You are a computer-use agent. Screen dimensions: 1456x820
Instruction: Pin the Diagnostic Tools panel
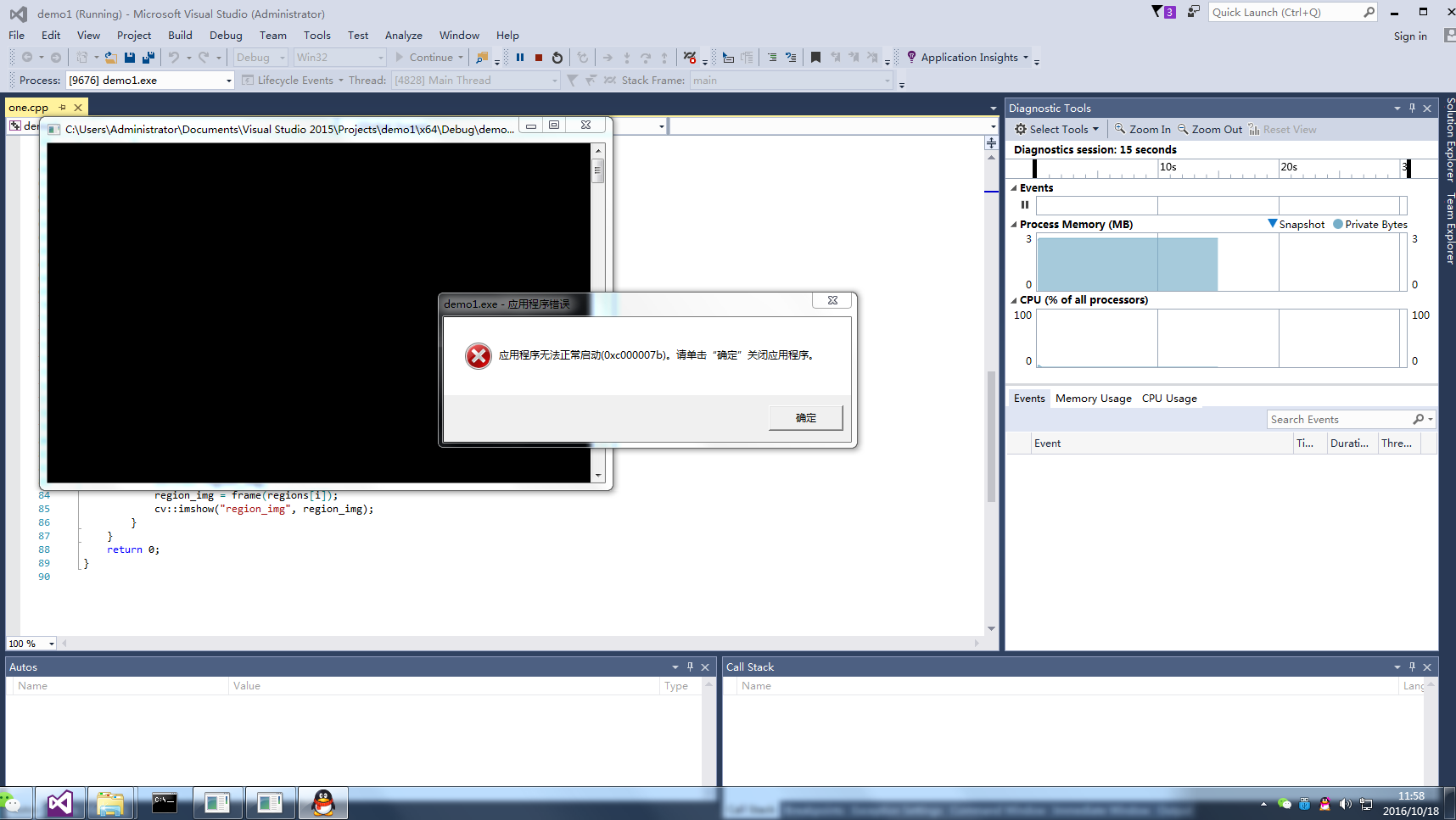[1412, 108]
